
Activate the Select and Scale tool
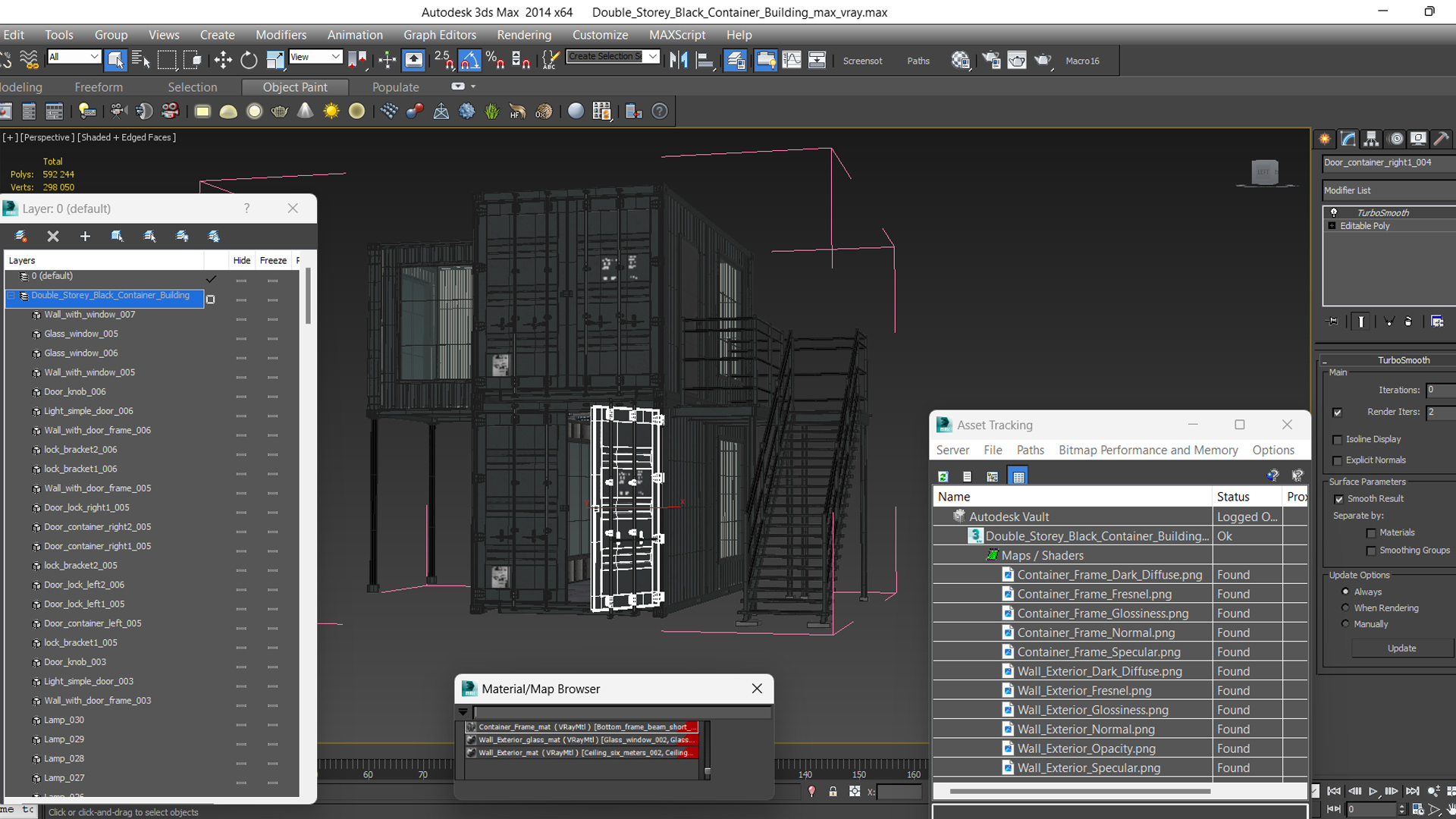pyautogui.click(x=275, y=60)
